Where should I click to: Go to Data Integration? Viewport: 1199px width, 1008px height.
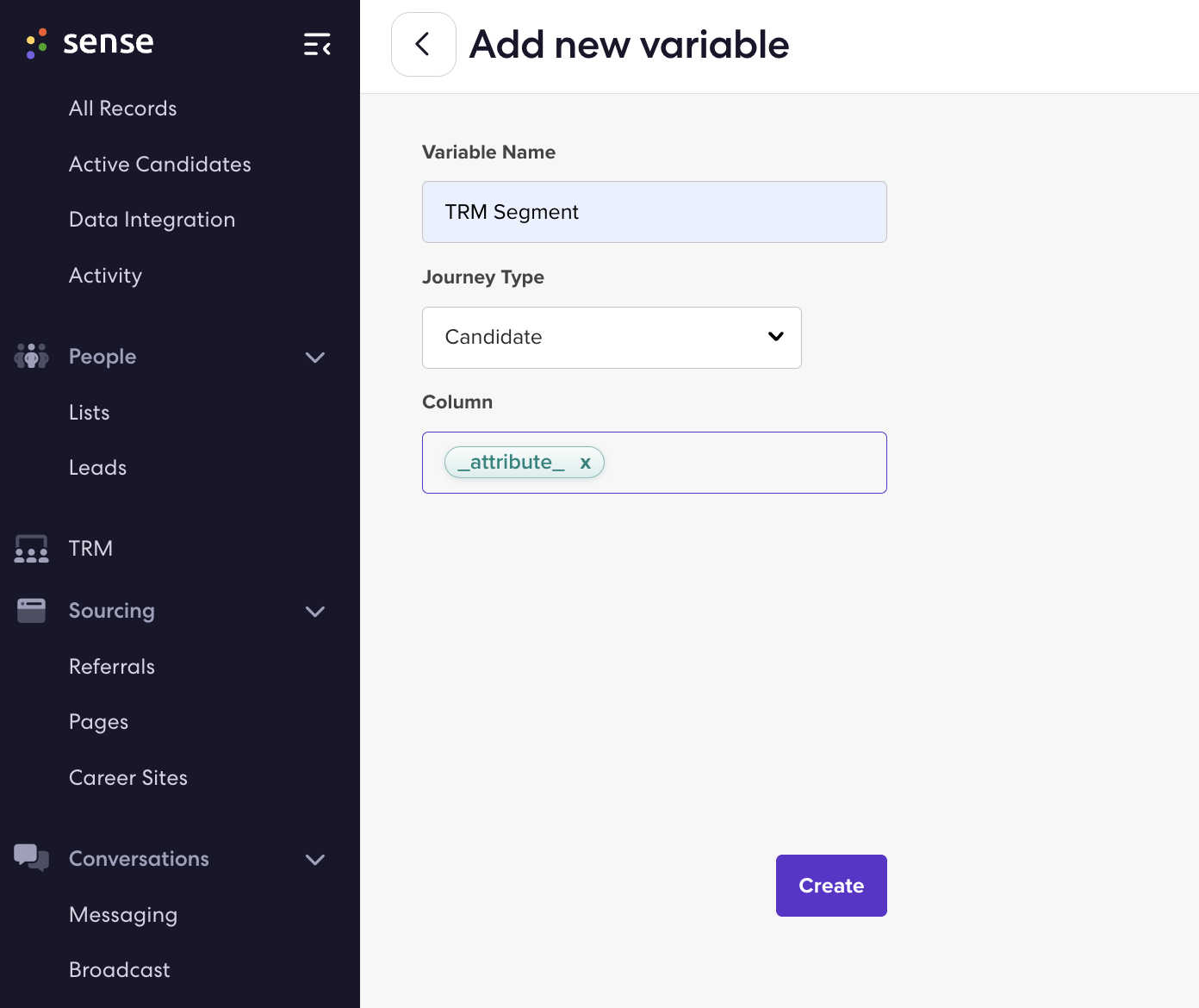pos(152,220)
